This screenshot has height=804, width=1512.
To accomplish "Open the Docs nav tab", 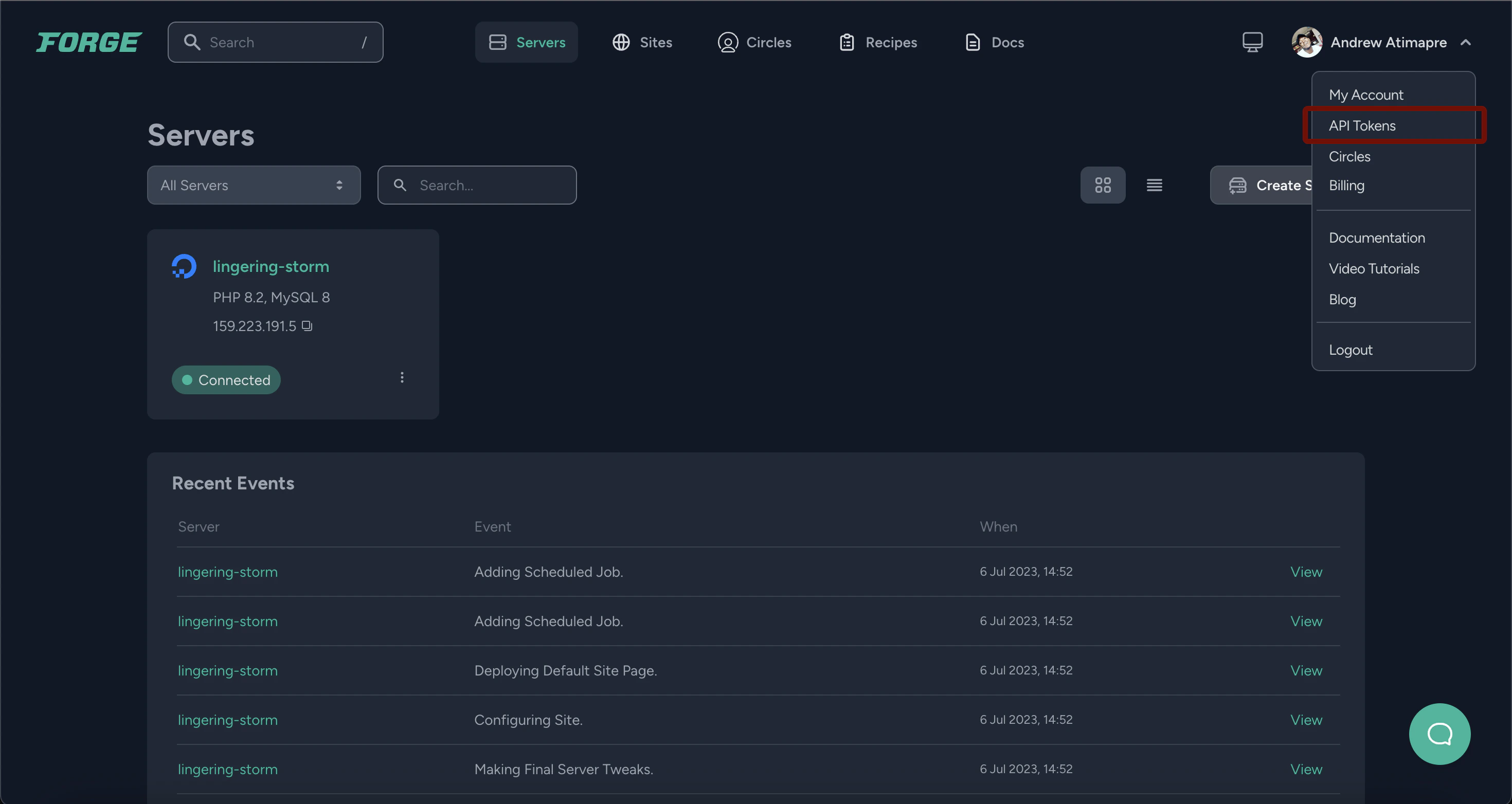I will tap(995, 42).
